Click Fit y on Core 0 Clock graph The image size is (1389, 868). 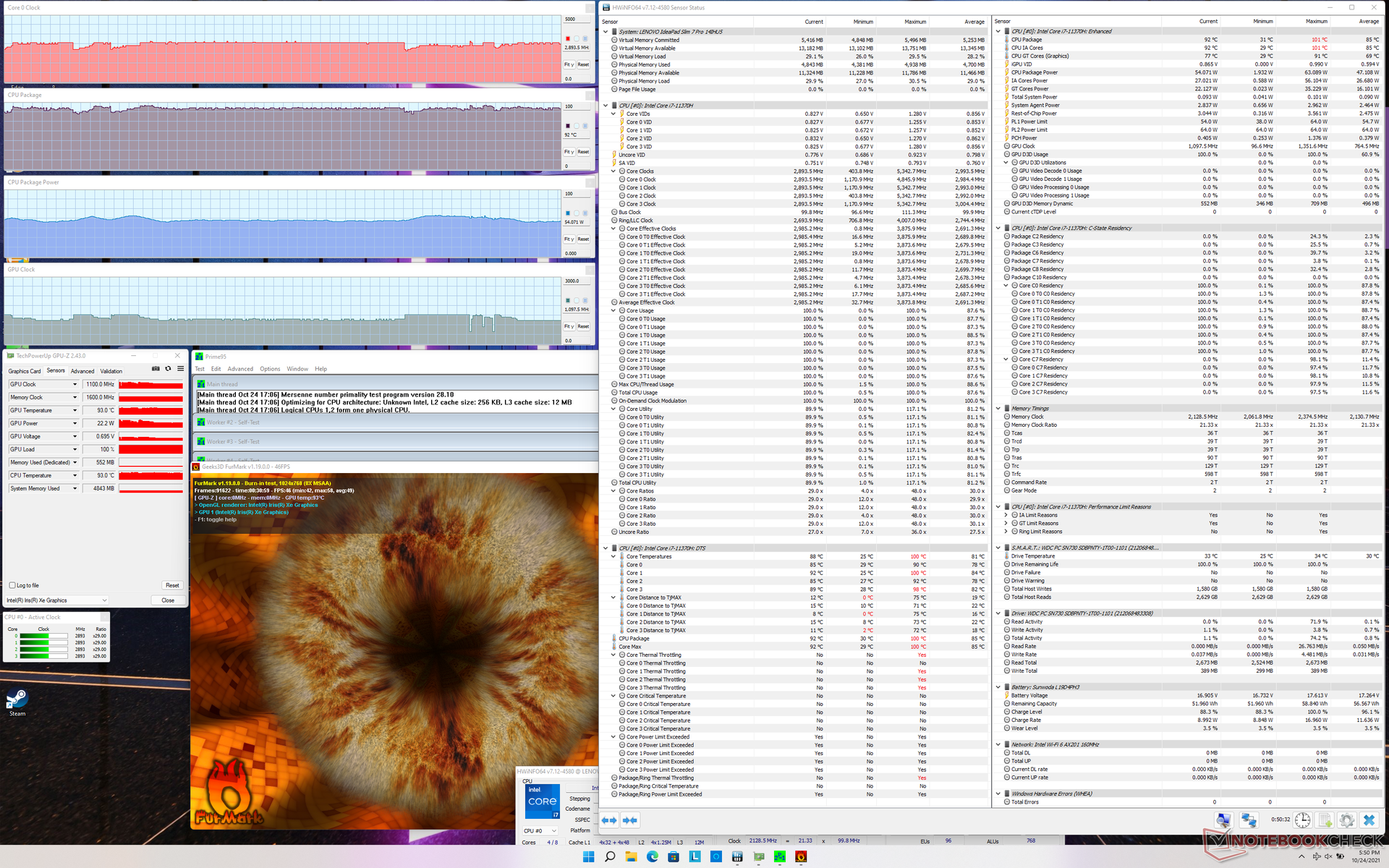tap(569, 64)
